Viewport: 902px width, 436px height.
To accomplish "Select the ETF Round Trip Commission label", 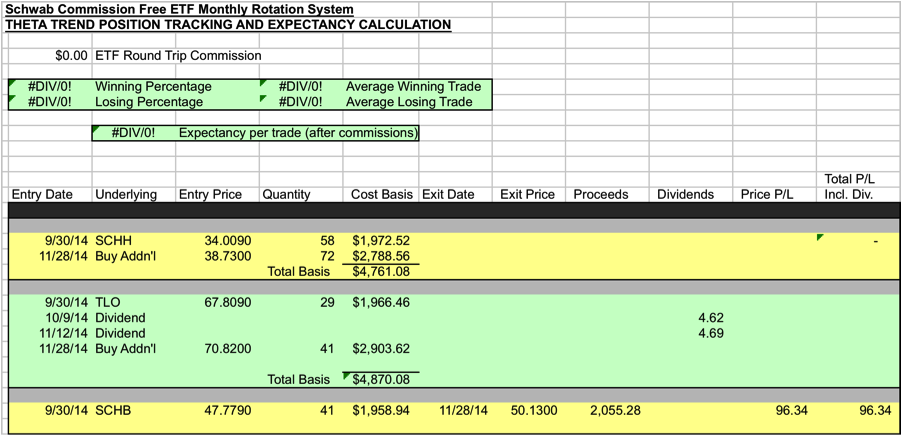I will click(x=178, y=56).
